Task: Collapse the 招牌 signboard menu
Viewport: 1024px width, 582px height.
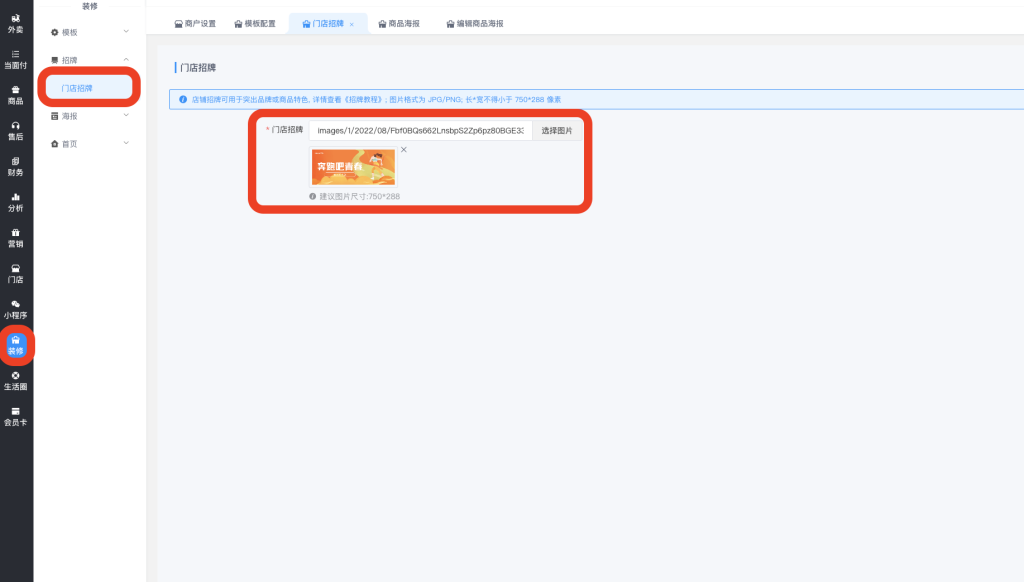Action: 90,60
